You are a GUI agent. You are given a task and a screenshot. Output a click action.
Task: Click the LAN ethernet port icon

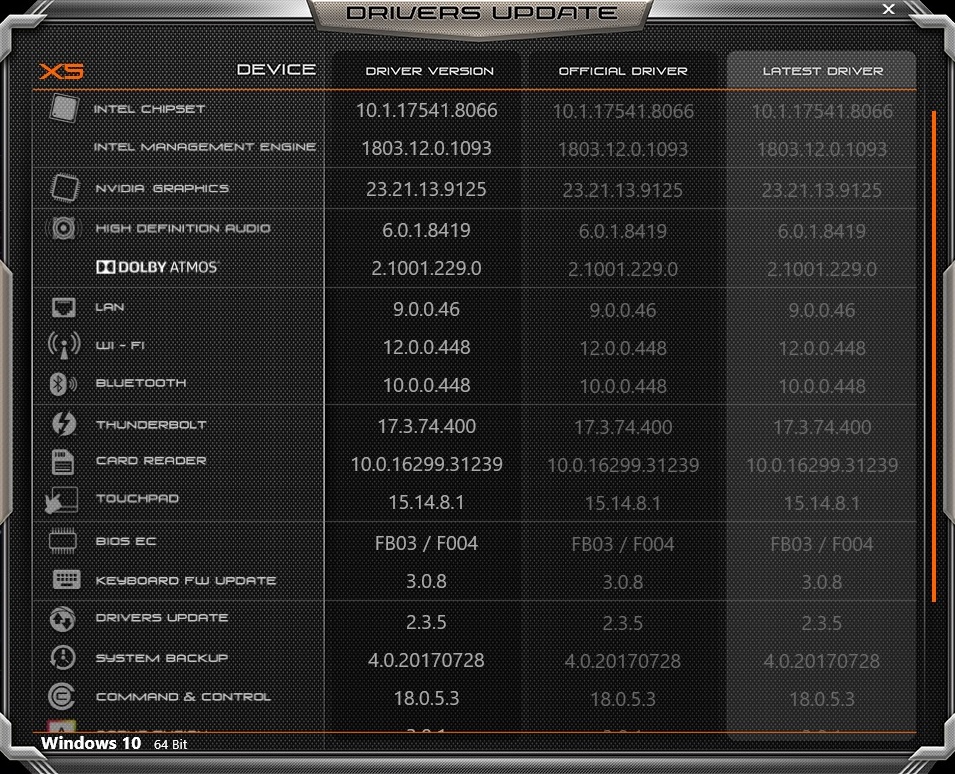pos(64,308)
